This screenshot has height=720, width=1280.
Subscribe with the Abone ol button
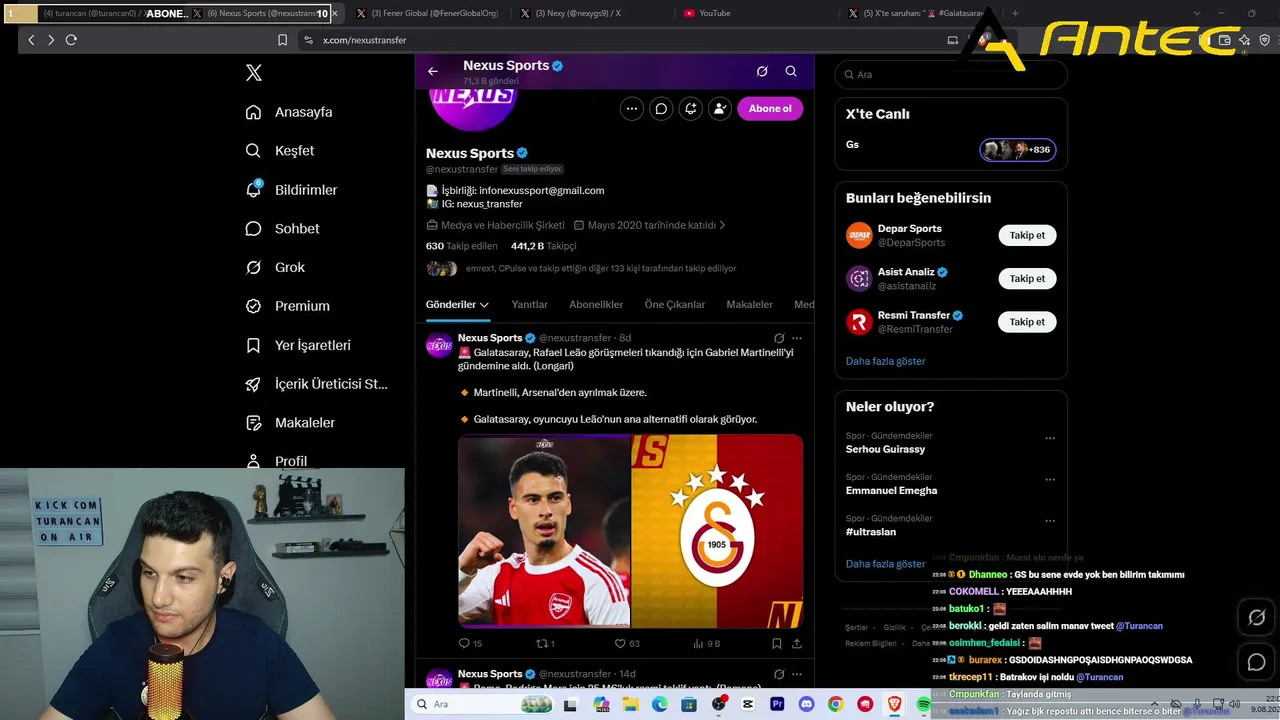[770, 109]
